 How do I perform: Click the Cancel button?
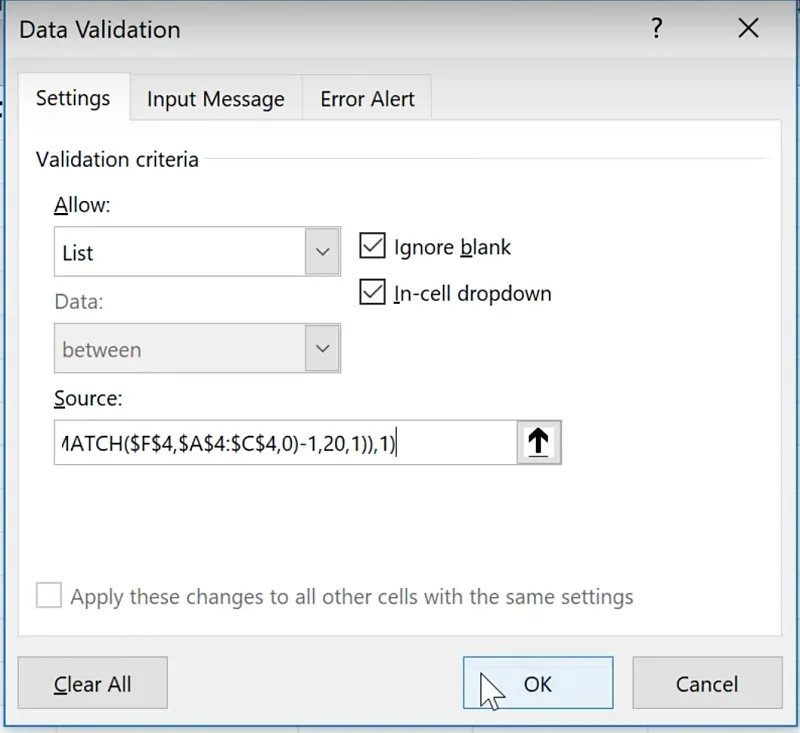(x=707, y=684)
